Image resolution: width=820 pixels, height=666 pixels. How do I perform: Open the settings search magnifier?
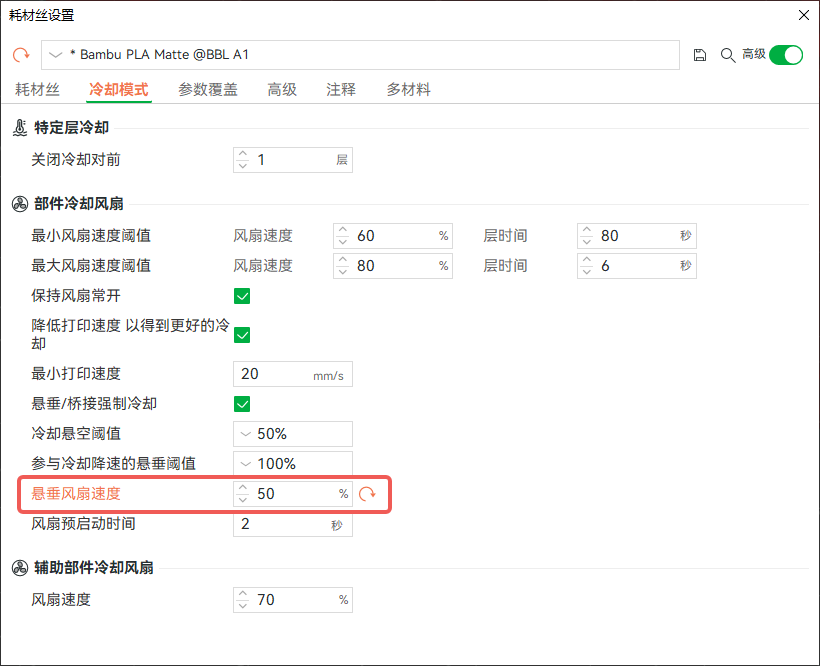pyautogui.click(x=727, y=55)
